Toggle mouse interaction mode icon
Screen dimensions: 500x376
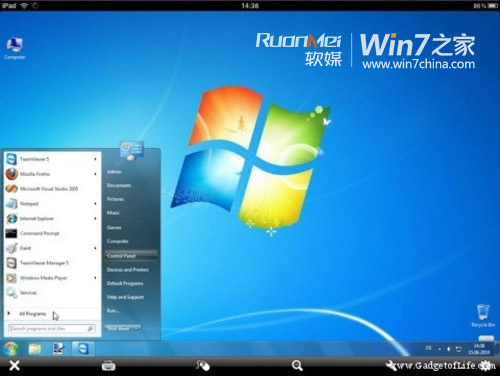[203, 366]
